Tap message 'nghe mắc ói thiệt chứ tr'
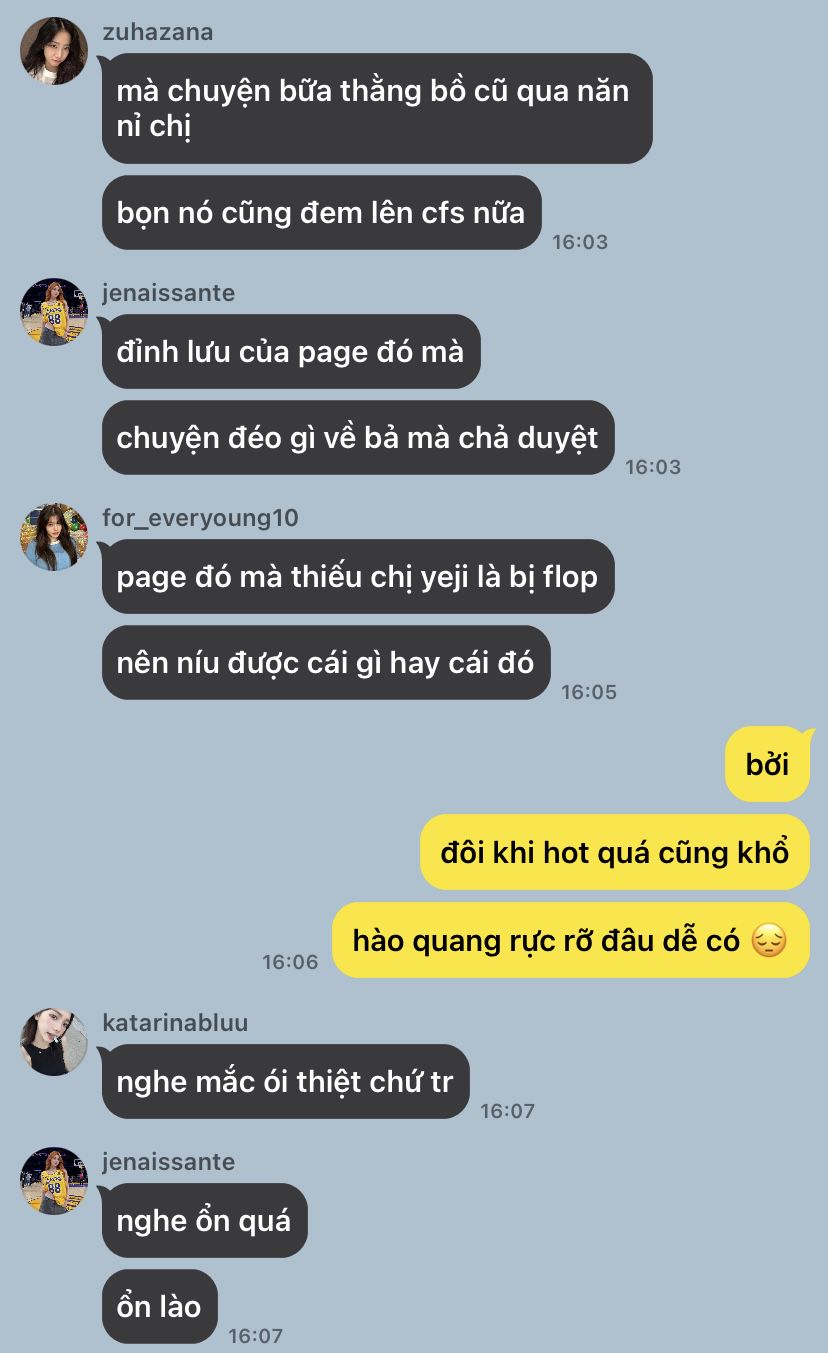The image size is (828, 1353). point(285,1081)
